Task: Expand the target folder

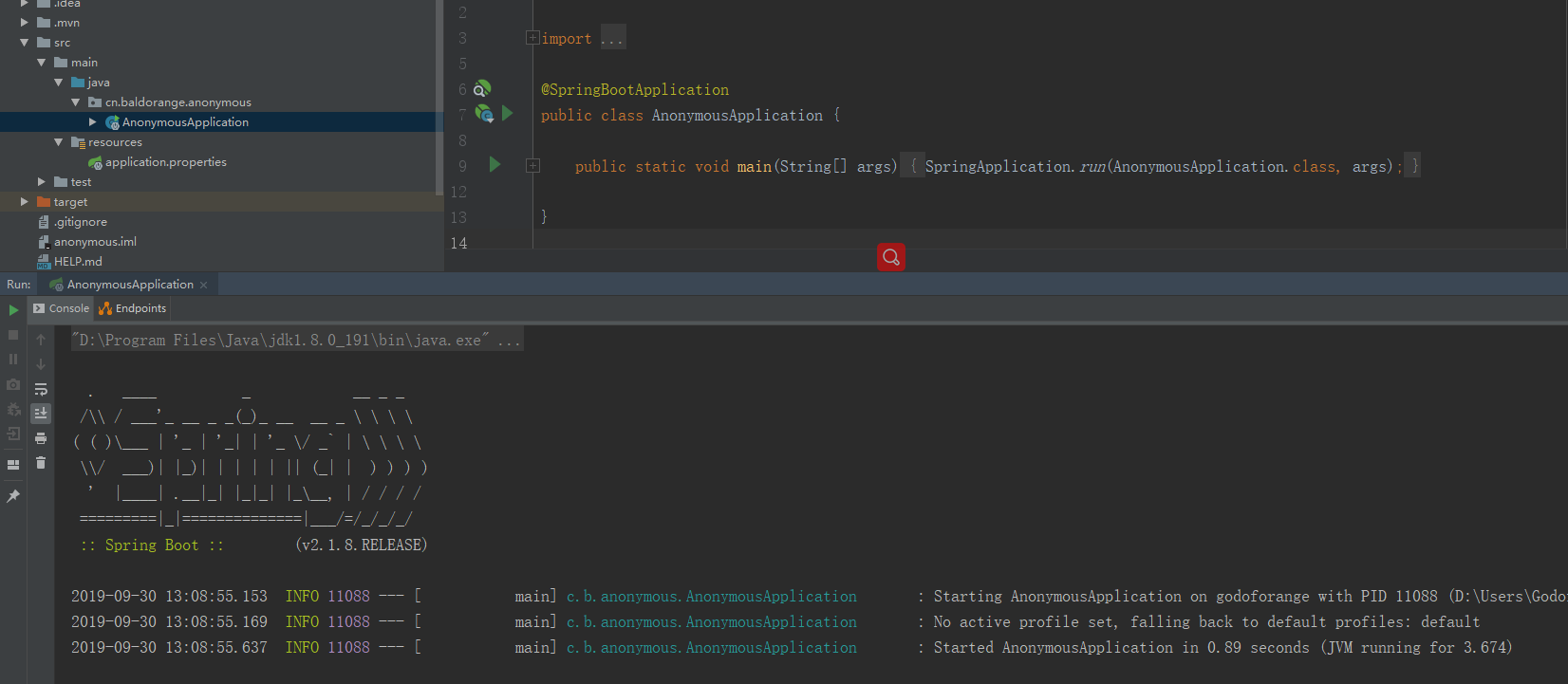Action: tap(25, 202)
